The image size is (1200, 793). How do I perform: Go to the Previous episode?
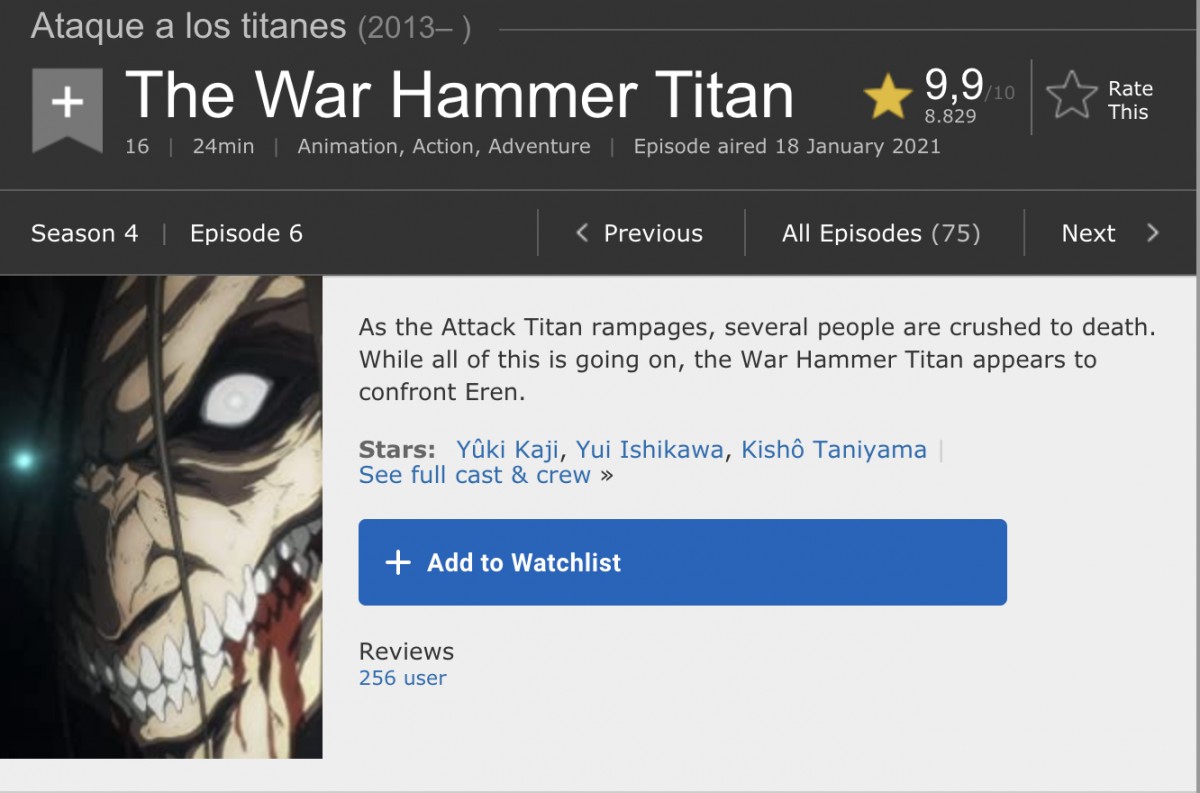[640, 233]
